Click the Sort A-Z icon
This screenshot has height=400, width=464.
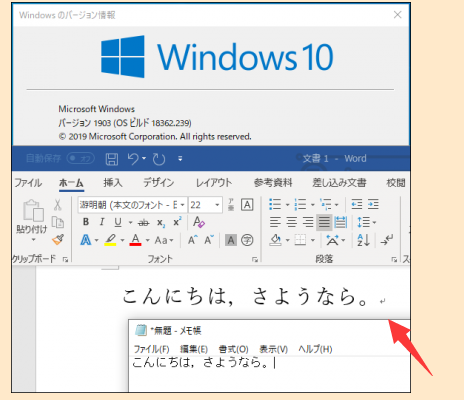click(x=363, y=240)
